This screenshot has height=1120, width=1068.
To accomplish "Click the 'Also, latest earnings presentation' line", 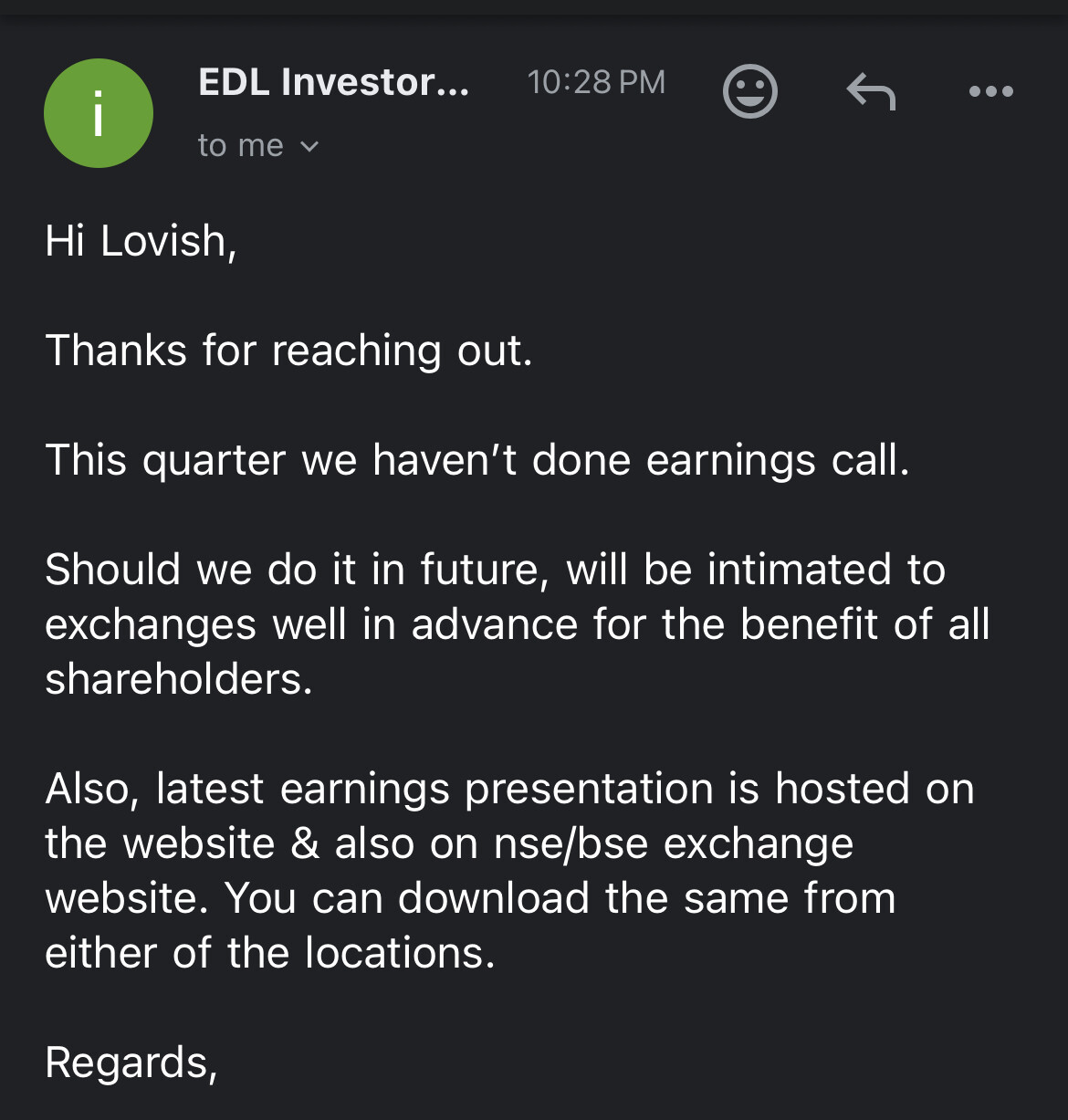I will 509,789.
